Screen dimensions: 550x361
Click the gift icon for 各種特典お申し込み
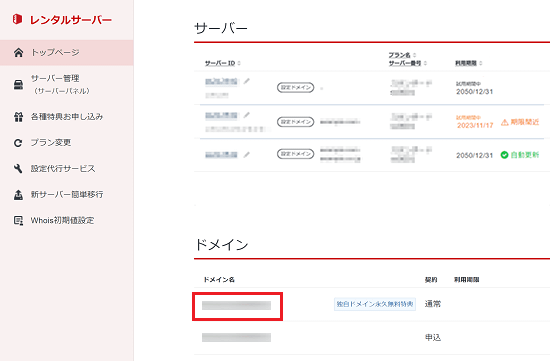tap(18, 117)
